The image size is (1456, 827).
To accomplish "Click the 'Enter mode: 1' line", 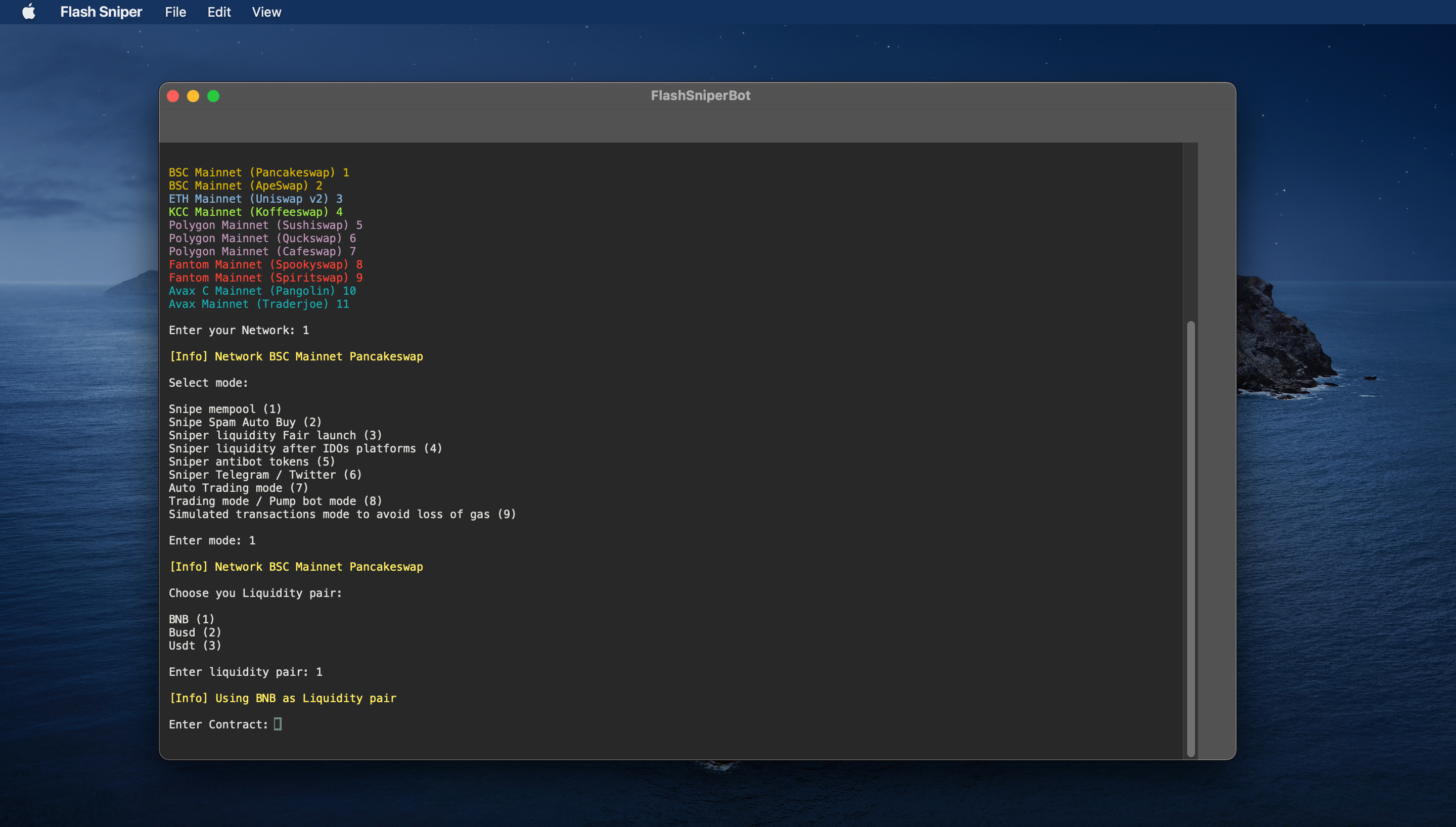I will (212, 540).
